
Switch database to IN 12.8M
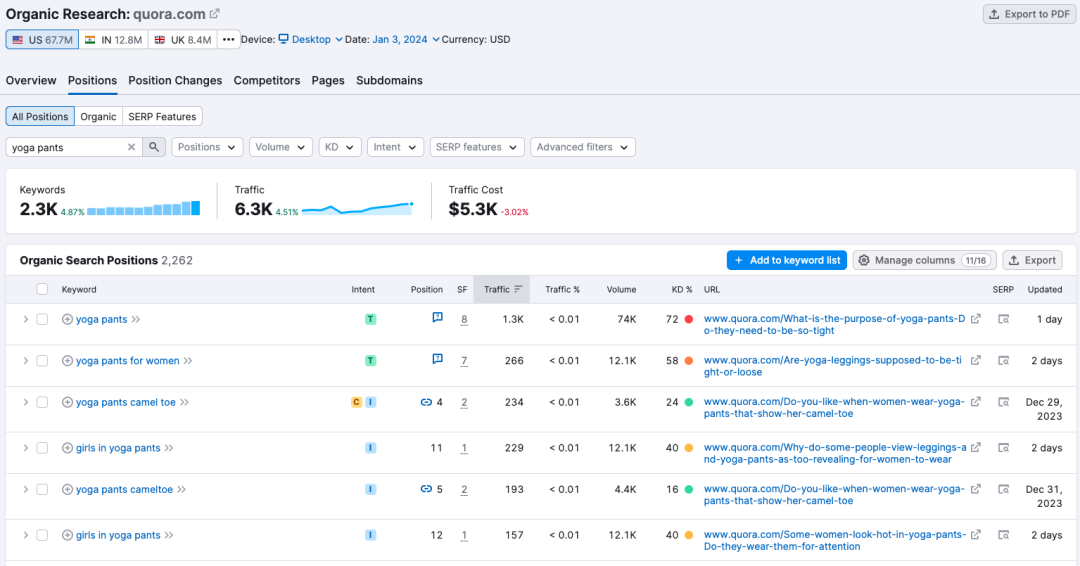[113, 40]
